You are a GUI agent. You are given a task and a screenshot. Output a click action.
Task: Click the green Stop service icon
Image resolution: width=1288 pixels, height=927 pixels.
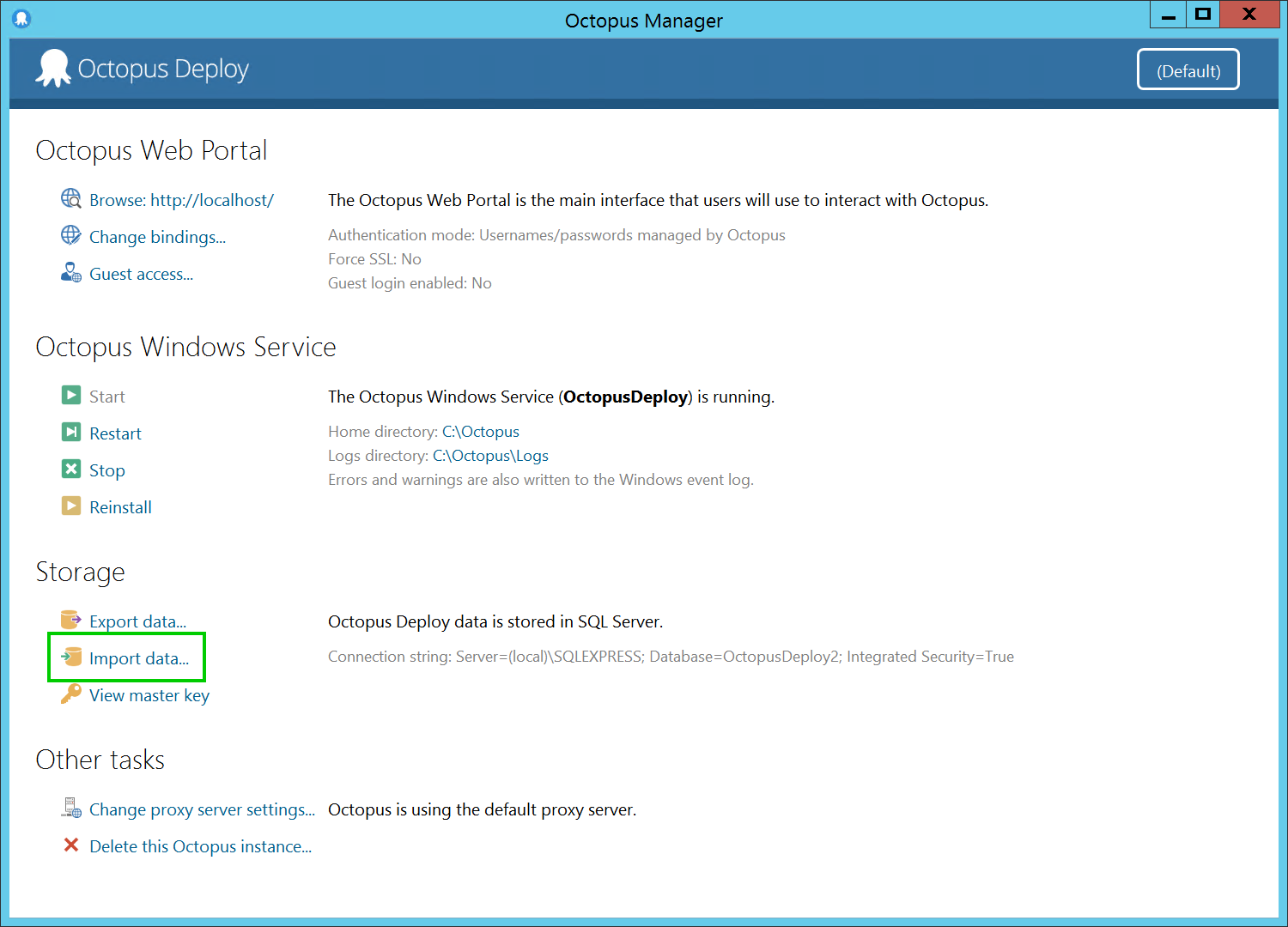71,470
